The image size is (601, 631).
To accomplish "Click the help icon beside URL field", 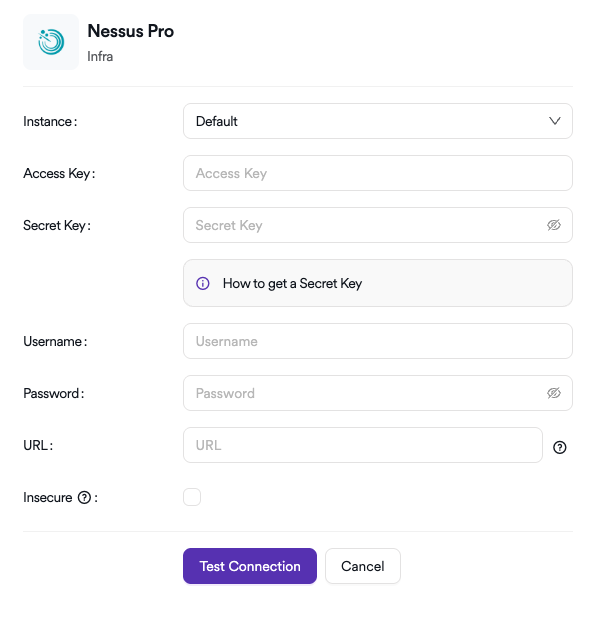I will pos(560,447).
